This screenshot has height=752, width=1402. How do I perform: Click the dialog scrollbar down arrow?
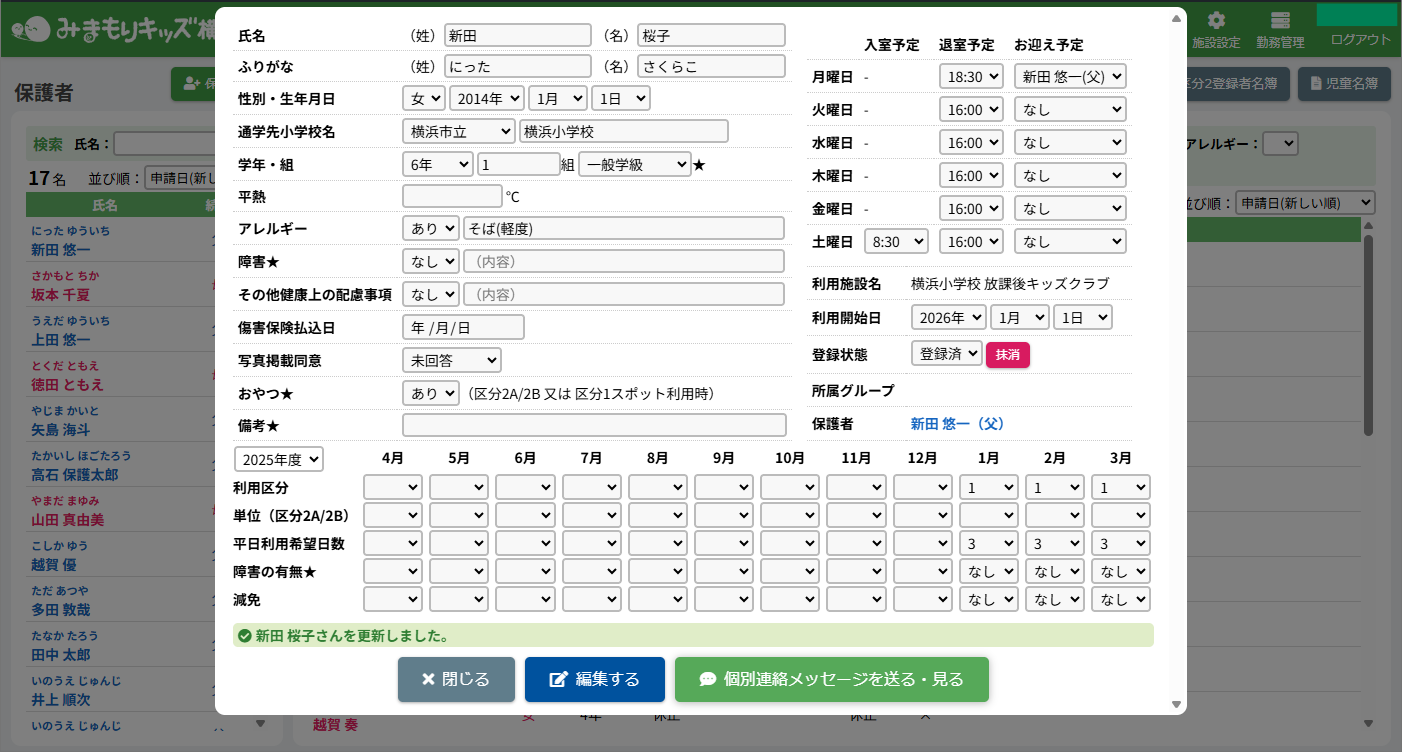click(1176, 705)
